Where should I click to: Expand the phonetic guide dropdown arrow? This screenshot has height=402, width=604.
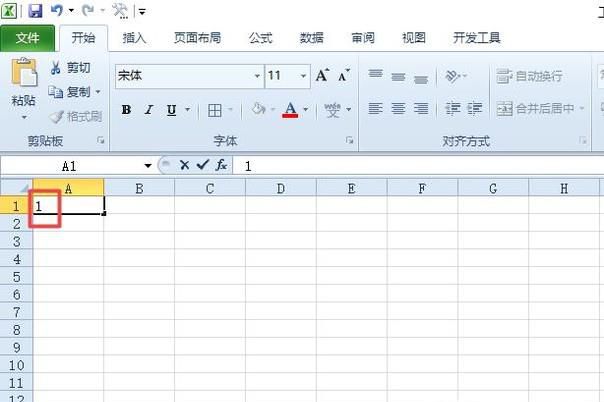(349, 110)
